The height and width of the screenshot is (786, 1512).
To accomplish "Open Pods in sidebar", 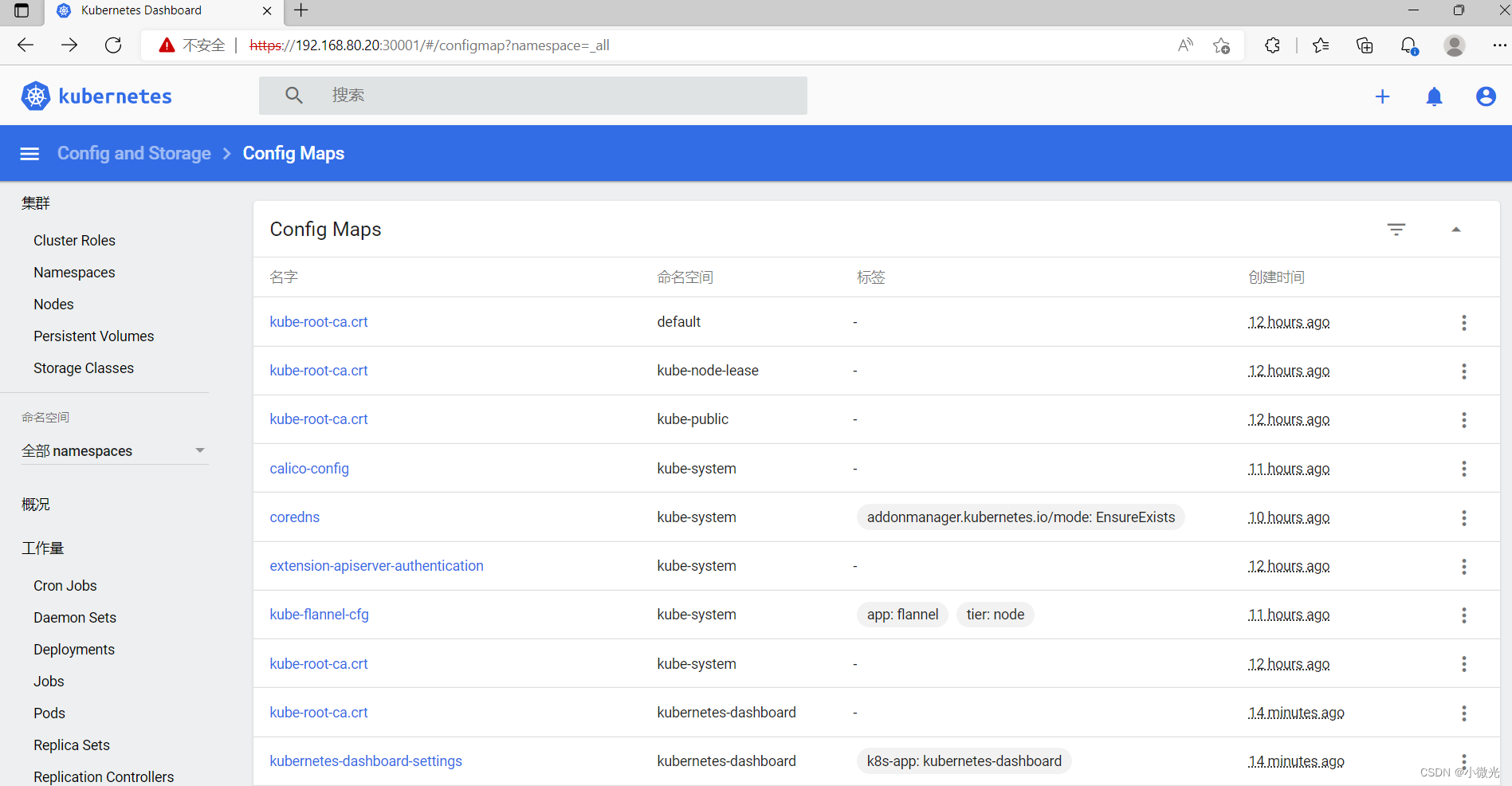I will click(x=49, y=713).
